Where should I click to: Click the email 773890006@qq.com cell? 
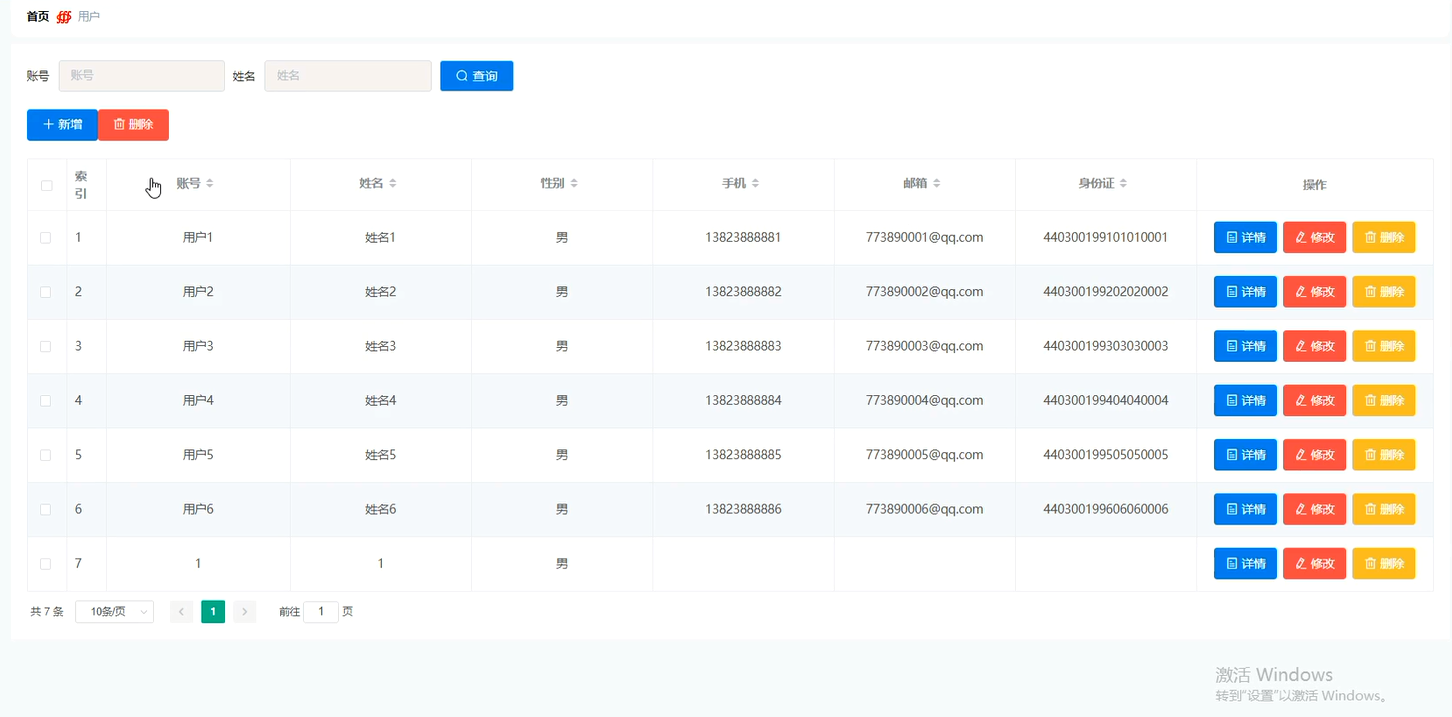pyautogui.click(x=925, y=509)
